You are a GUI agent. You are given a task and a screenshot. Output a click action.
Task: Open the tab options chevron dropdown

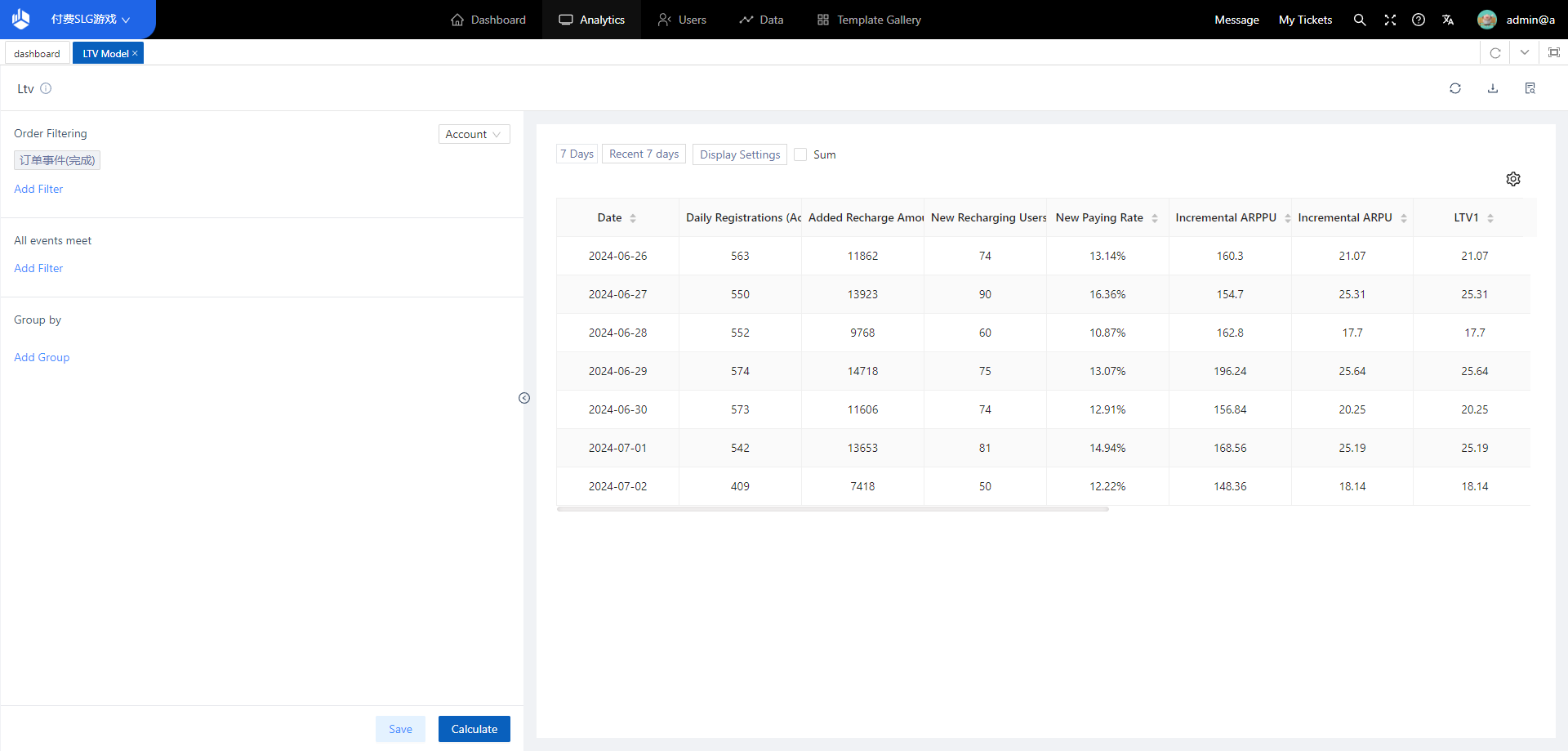coord(1524,53)
